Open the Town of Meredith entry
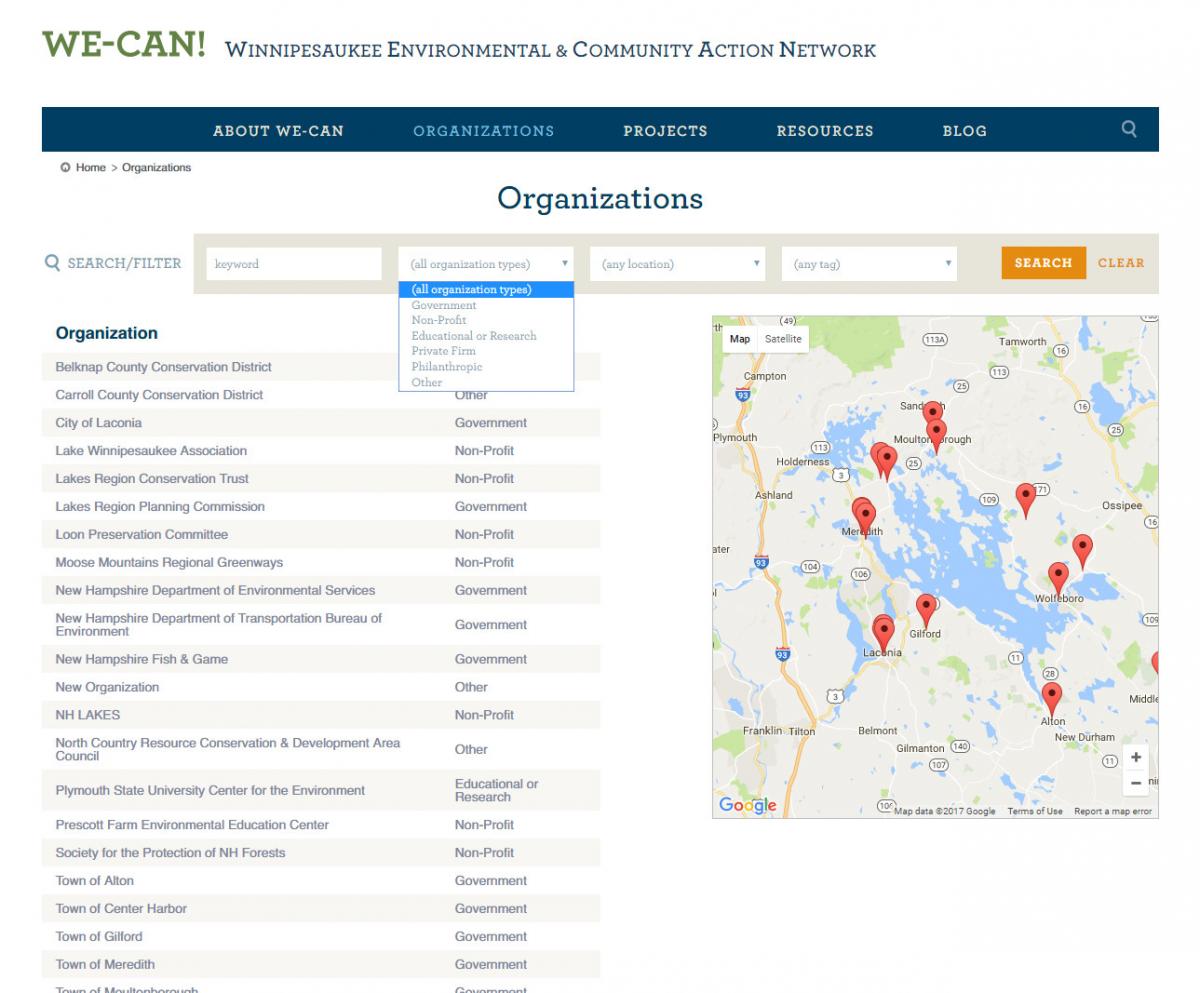 [105, 965]
